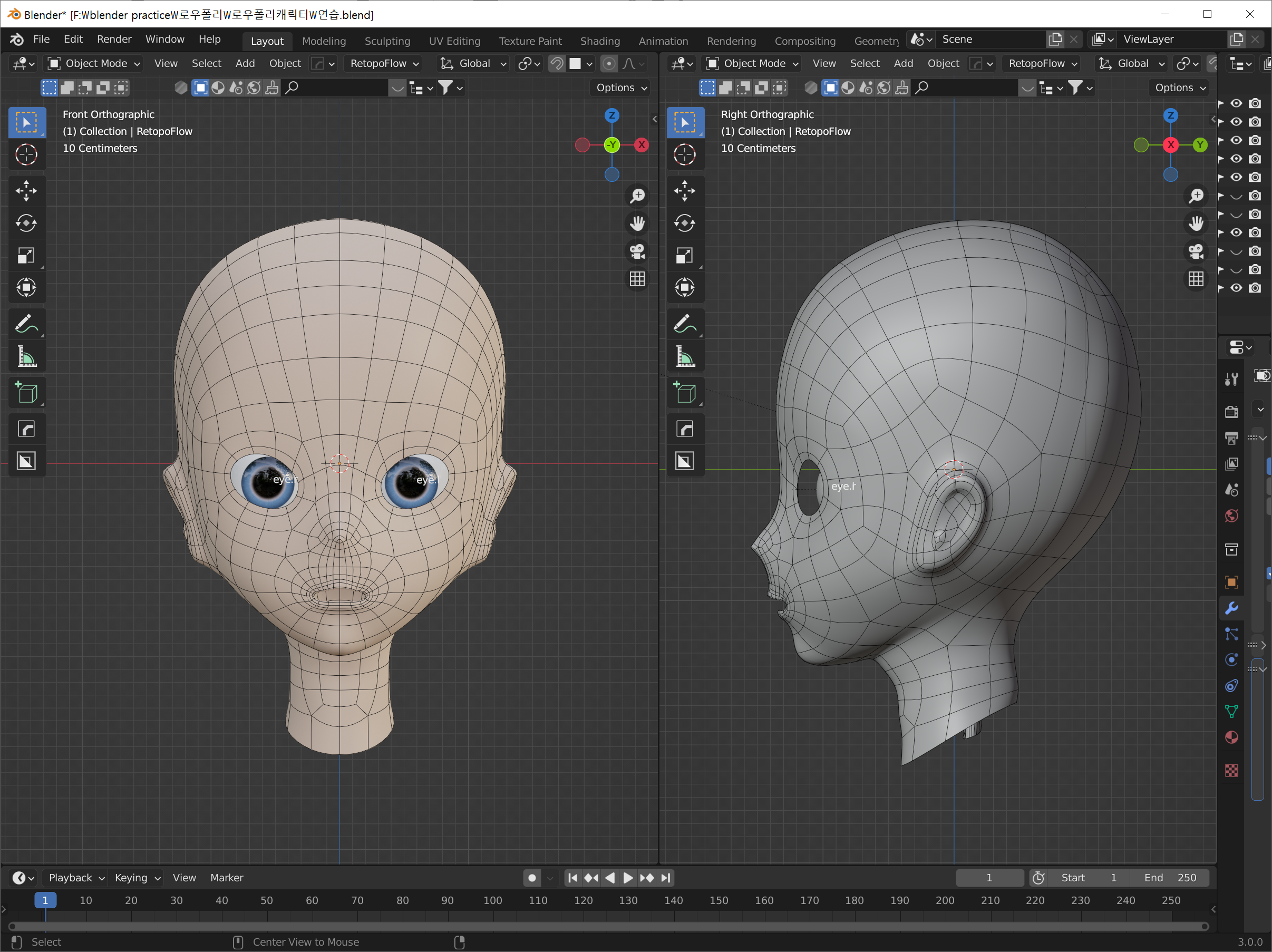Image resolution: width=1272 pixels, height=952 pixels.
Task: Open the Render menu
Action: click(x=114, y=39)
